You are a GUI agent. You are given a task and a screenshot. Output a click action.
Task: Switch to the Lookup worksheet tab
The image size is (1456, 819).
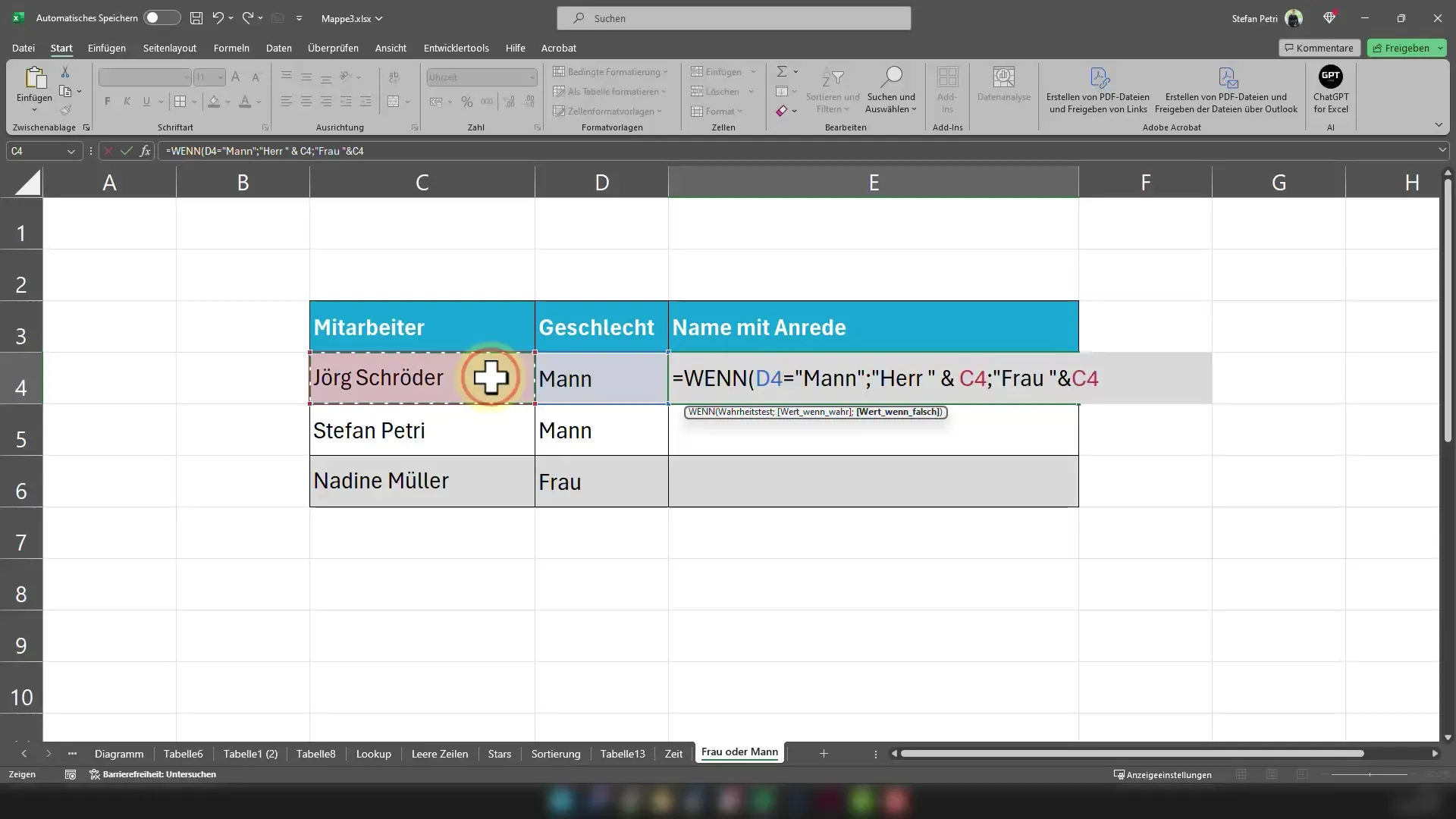coord(374,753)
